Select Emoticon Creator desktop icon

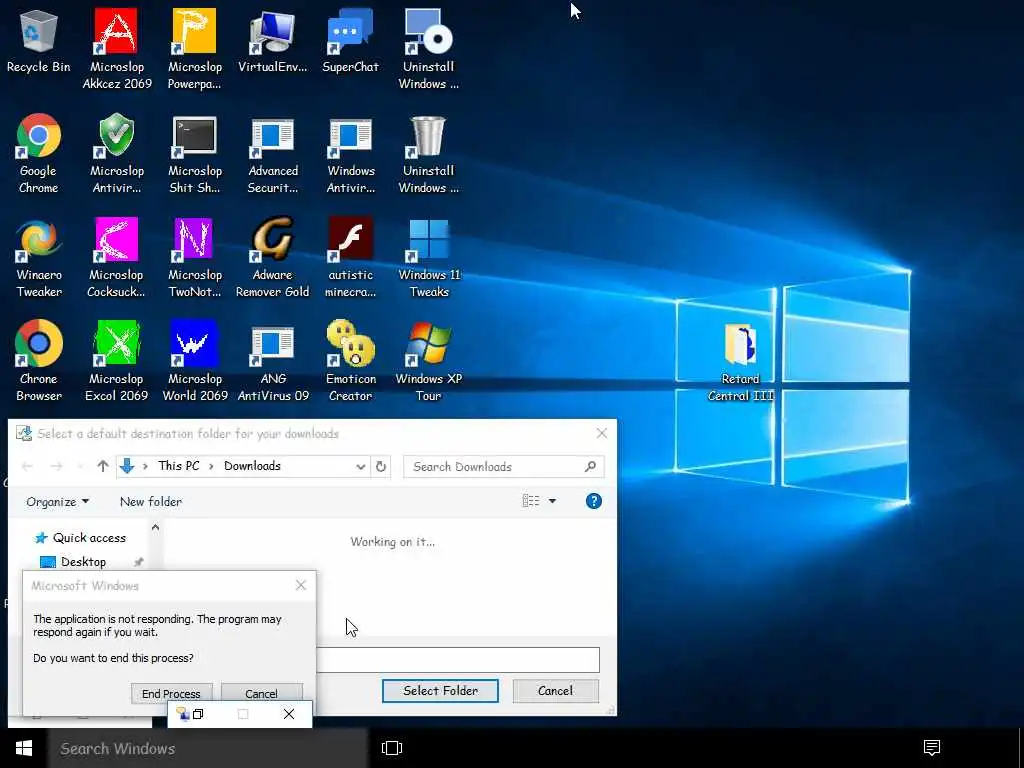tap(351, 361)
